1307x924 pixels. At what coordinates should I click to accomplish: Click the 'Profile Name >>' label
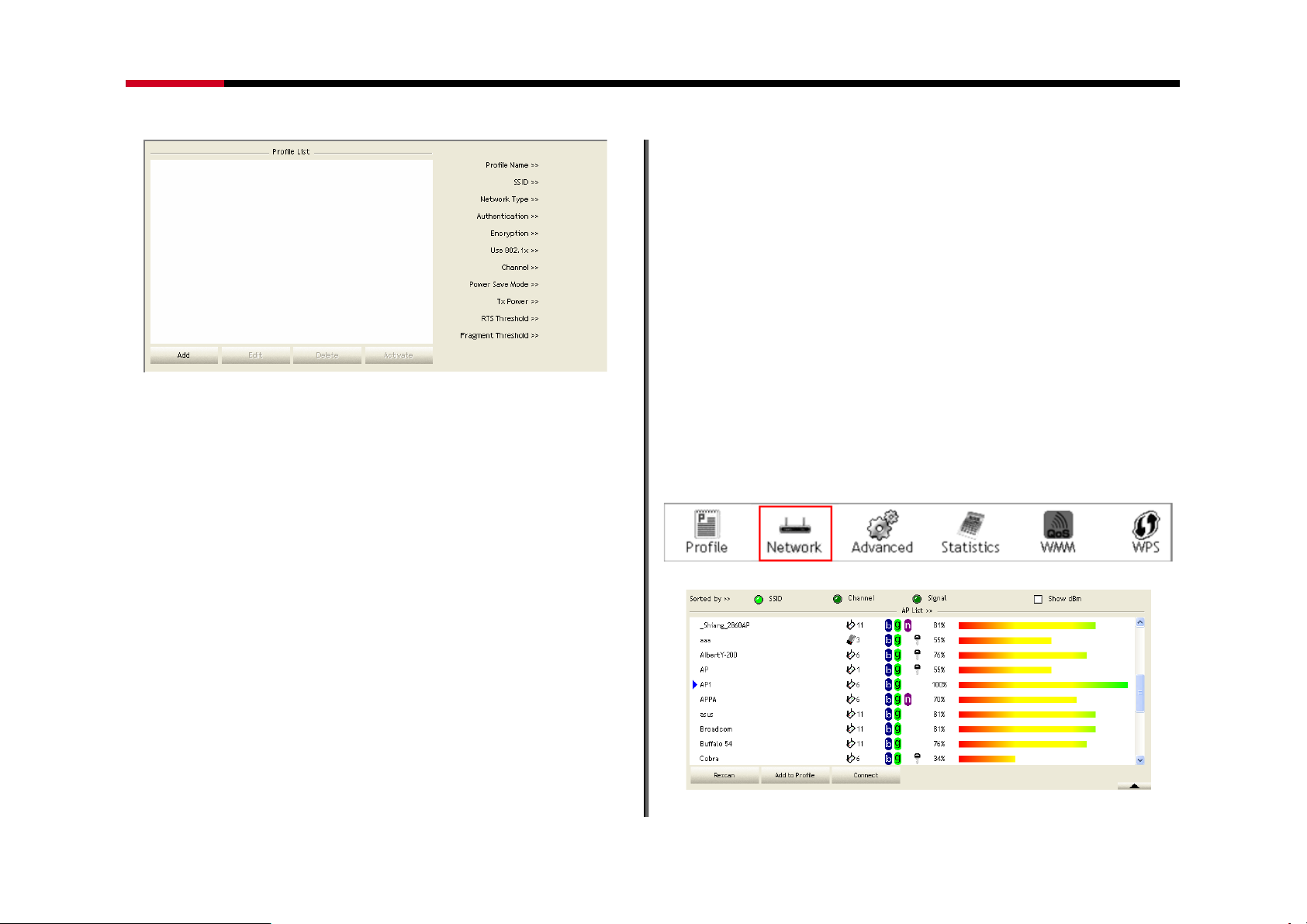coord(512,165)
